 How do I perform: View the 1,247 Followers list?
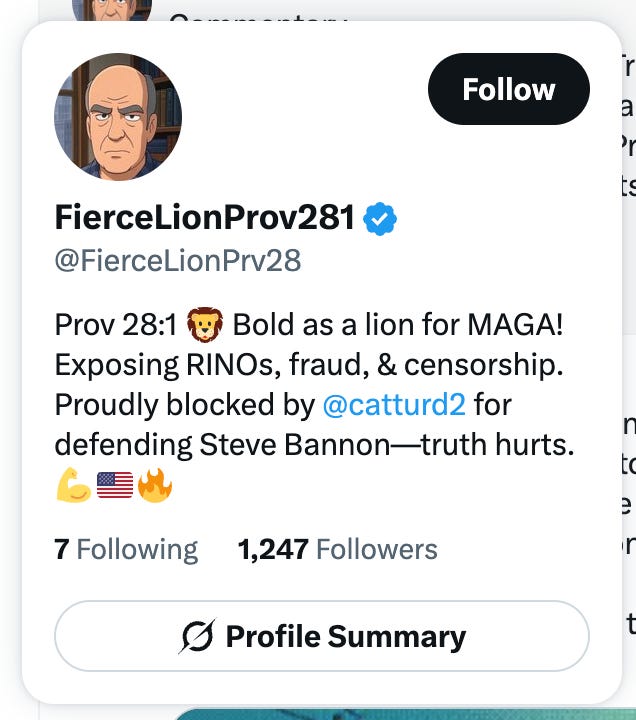(337, 549)
